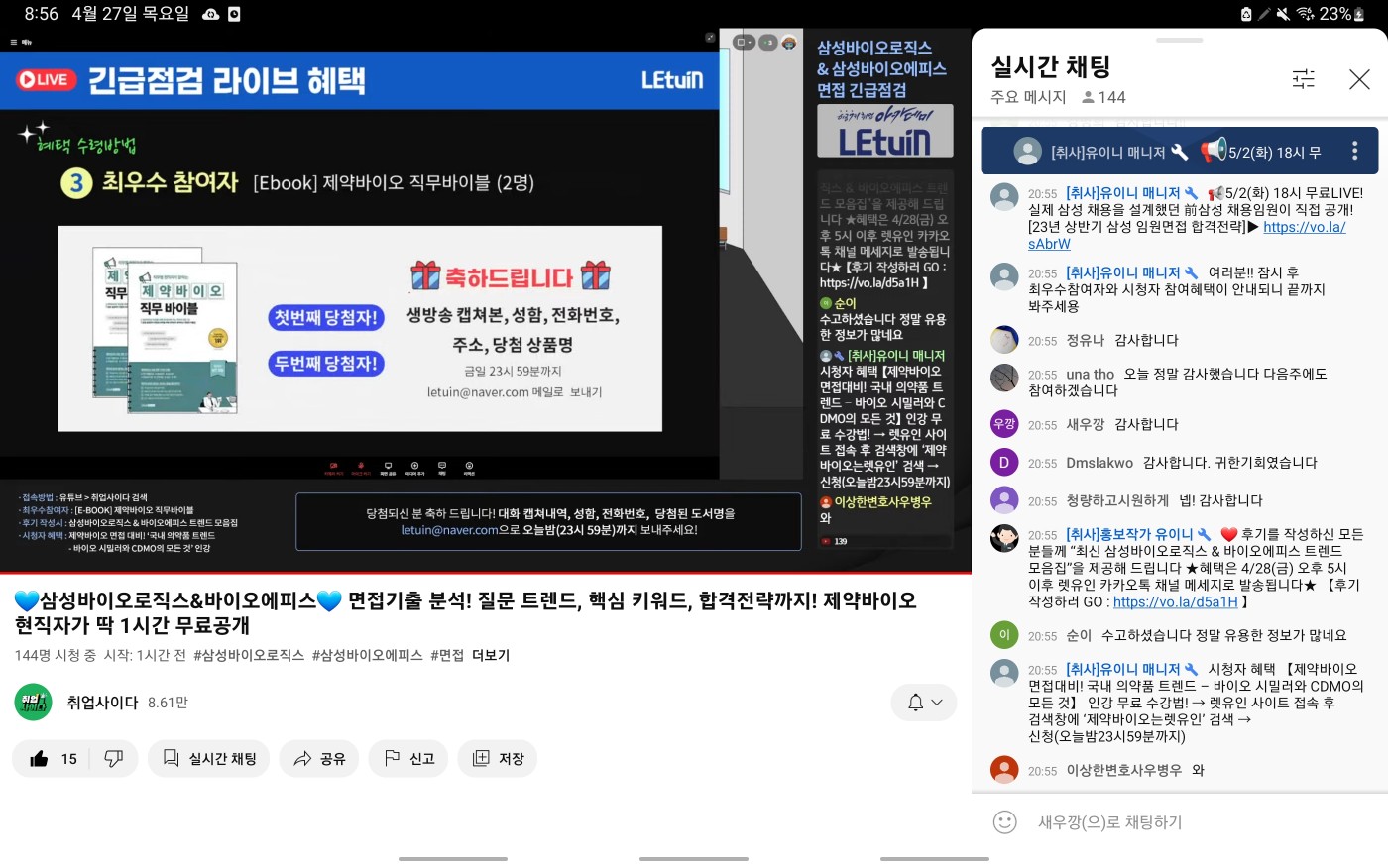Save video to playlist with 저장
Viewport: 1388px width, 868px height.
498,759
